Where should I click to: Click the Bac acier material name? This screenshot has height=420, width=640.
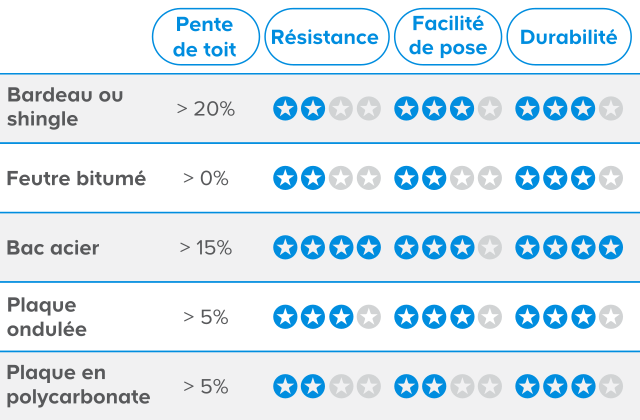53,247
